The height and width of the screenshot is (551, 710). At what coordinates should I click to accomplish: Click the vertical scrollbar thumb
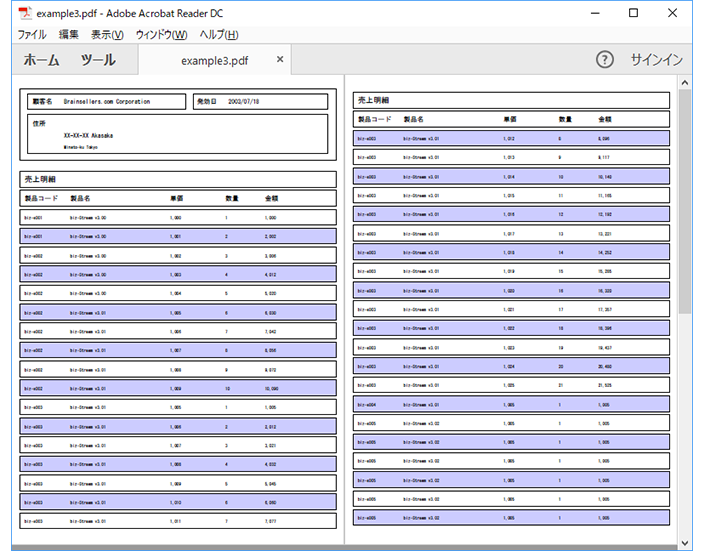click(685, 201)
